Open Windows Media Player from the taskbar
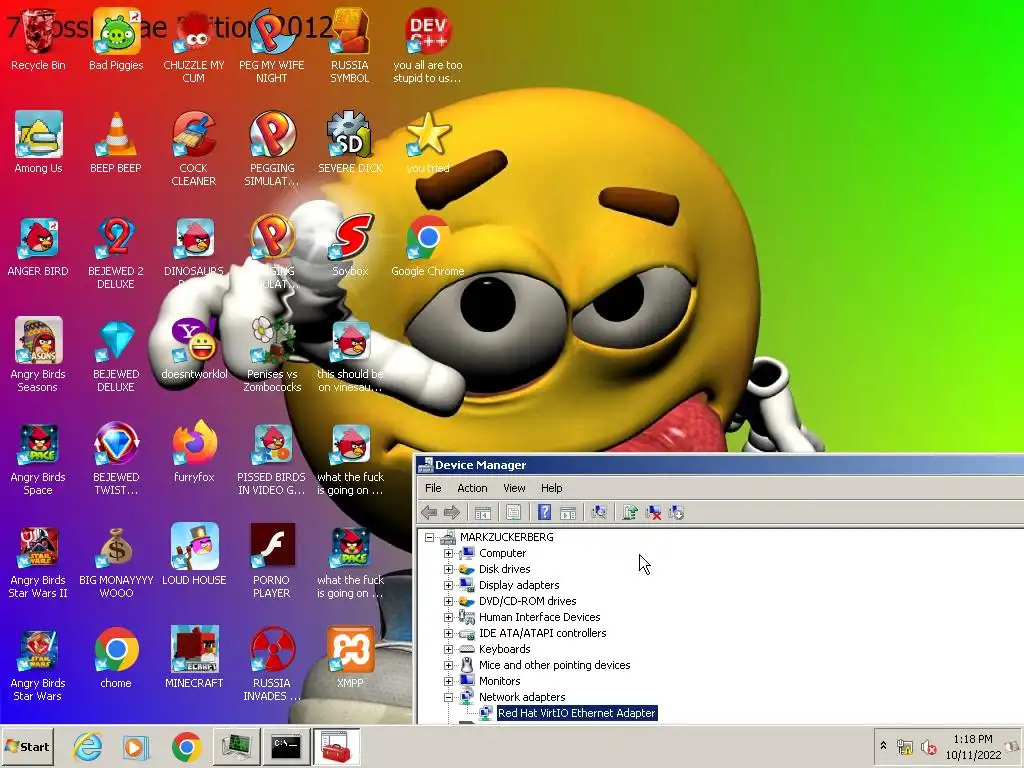The width and height of the screenshot is (1024, 768). pos(136,746)
